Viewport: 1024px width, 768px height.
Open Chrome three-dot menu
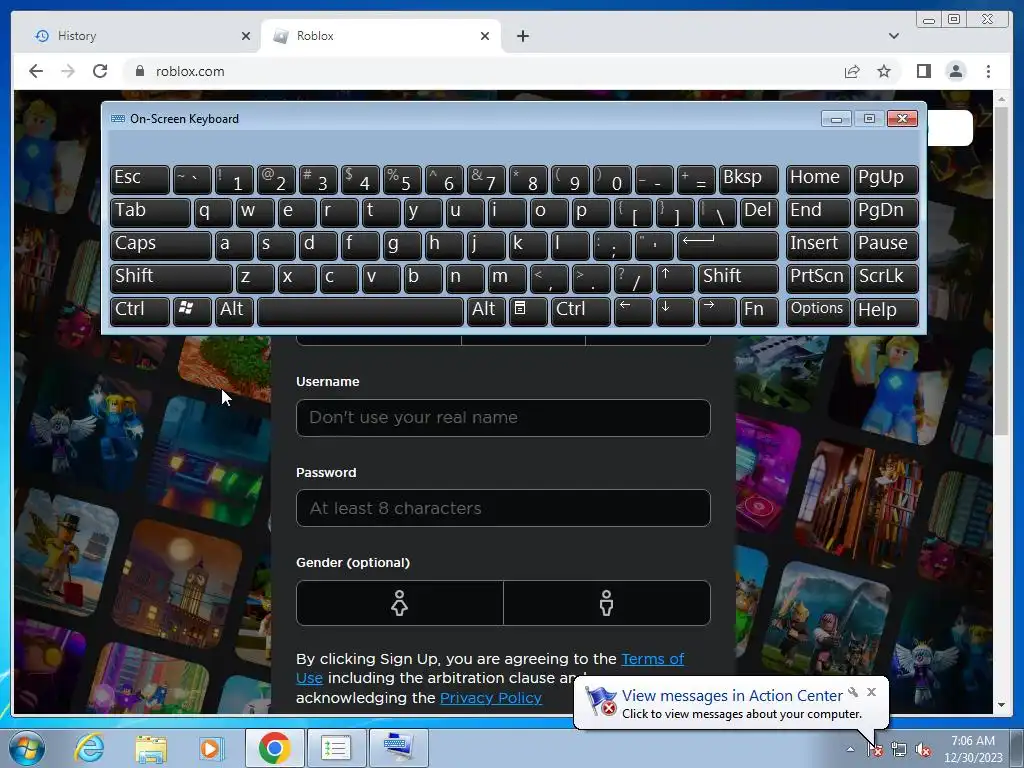click(x=988, y=71)
